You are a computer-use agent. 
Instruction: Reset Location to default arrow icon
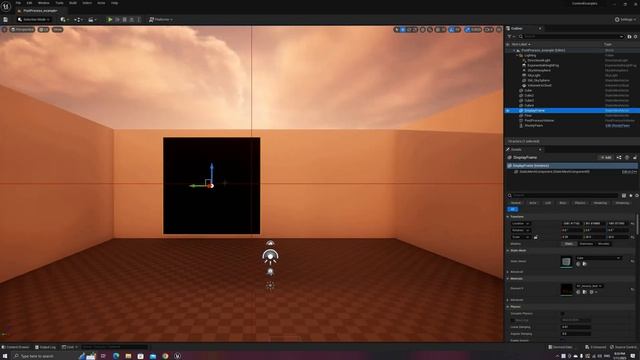(632, 223)
